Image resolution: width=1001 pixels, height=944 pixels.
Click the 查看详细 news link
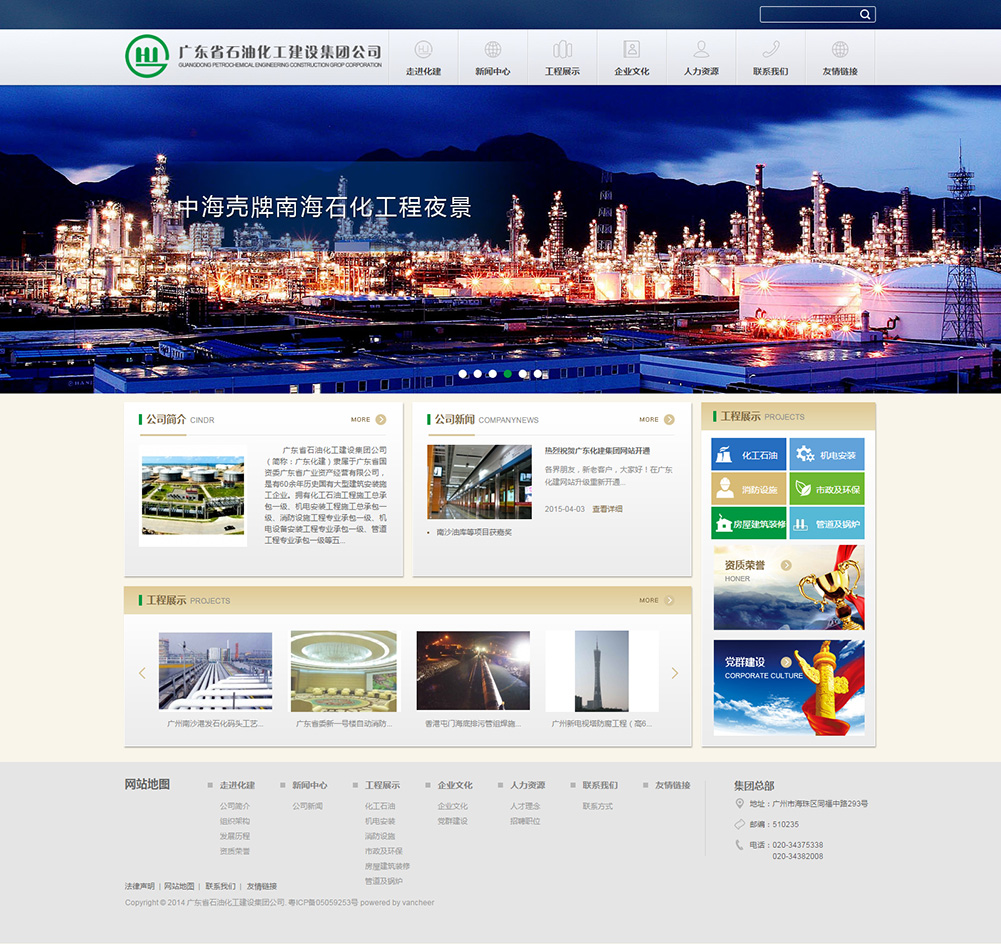(x=607, y=509)
